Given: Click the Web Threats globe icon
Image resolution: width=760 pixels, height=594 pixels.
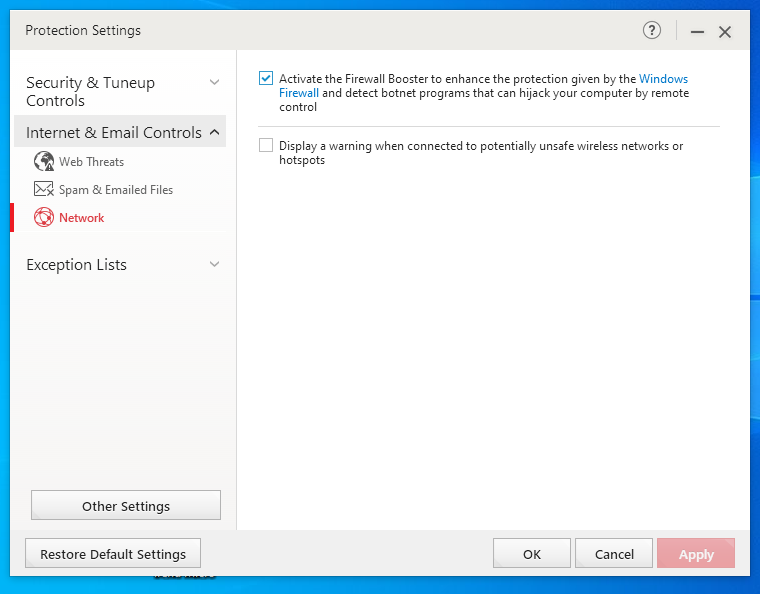Looking at the screenshot, I should (x=44, y=161).
